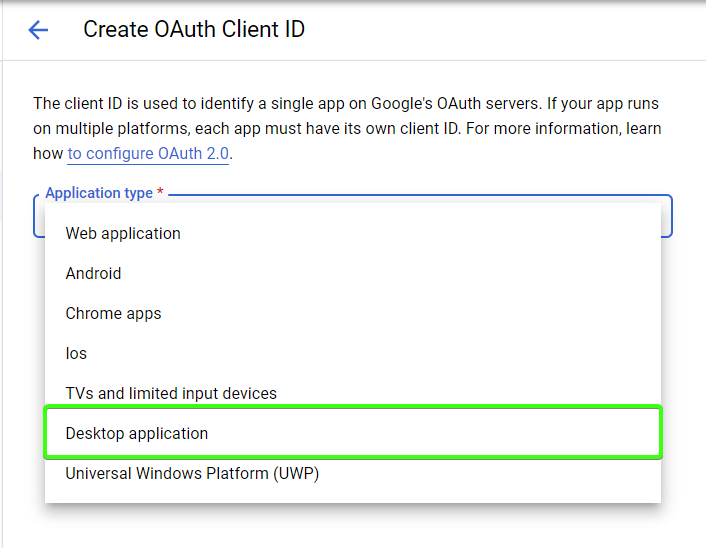Go back using the blue arrow icon
Screen dimensions: 706x548
(x=38, y=30)
